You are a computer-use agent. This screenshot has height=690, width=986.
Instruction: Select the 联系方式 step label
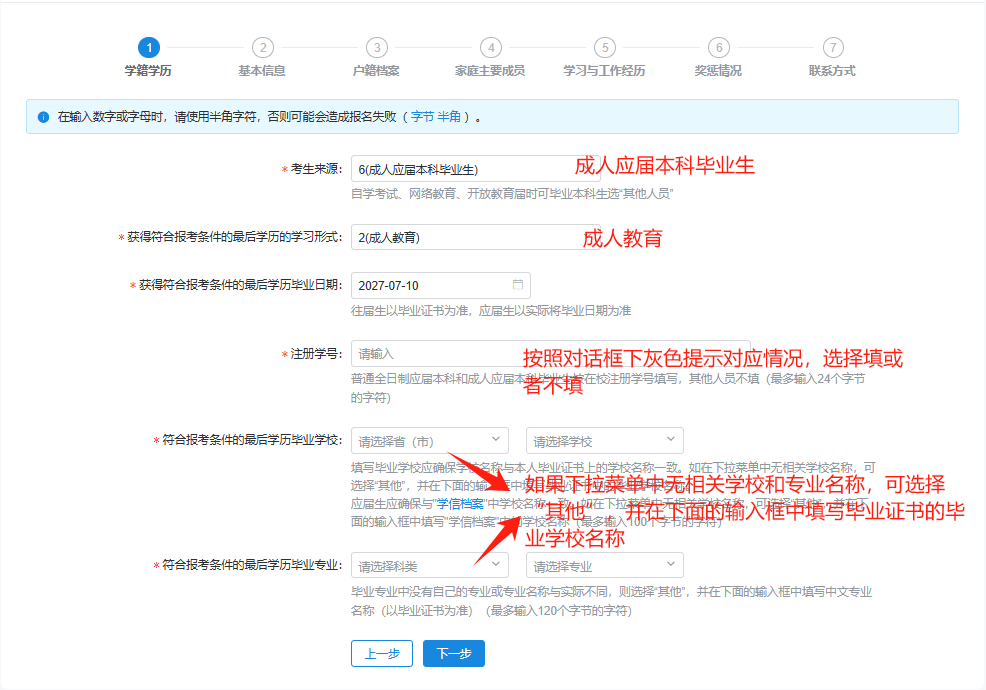point(833,70)
